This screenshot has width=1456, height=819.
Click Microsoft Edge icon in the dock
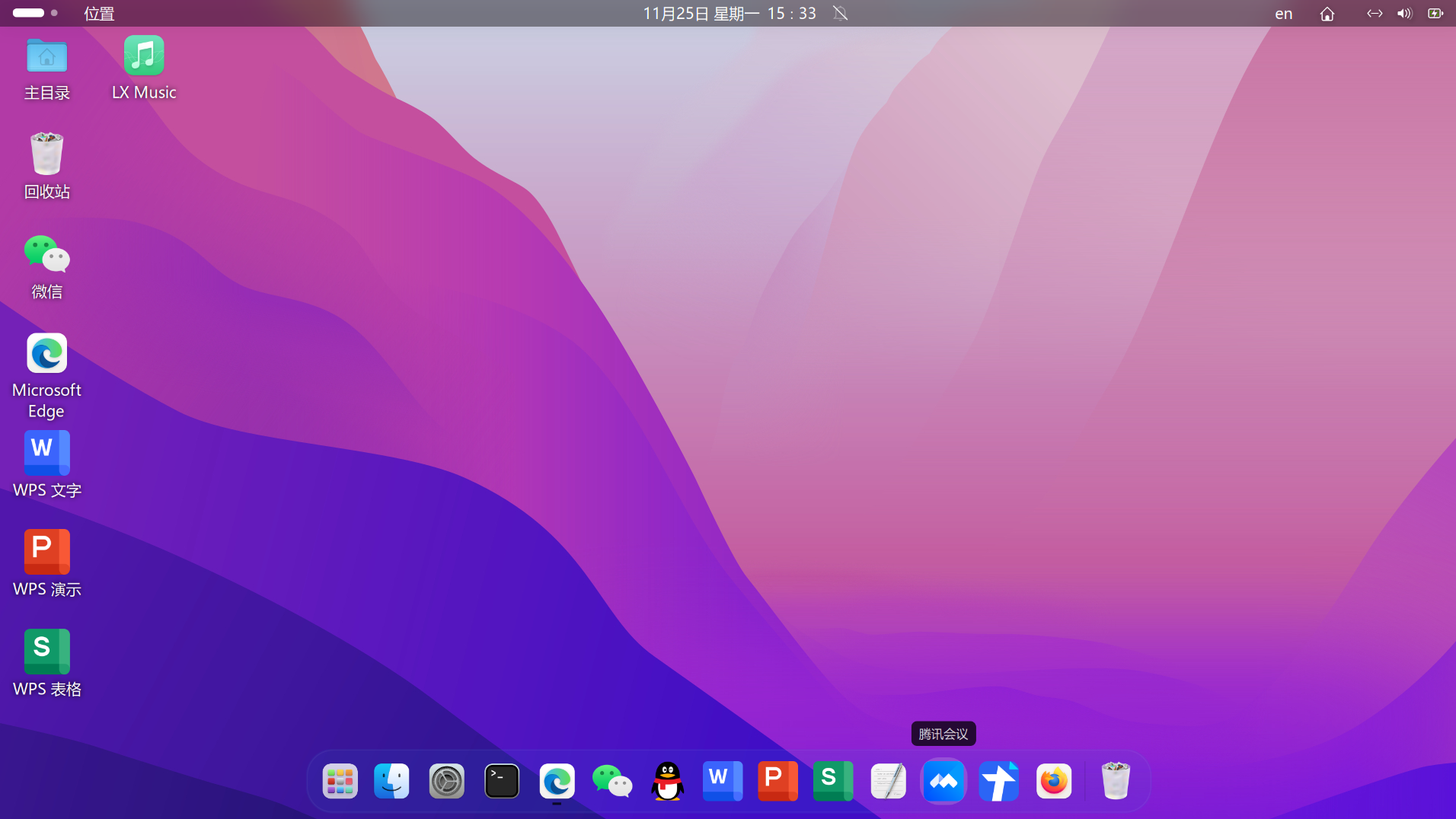click(x=557, y=781)
